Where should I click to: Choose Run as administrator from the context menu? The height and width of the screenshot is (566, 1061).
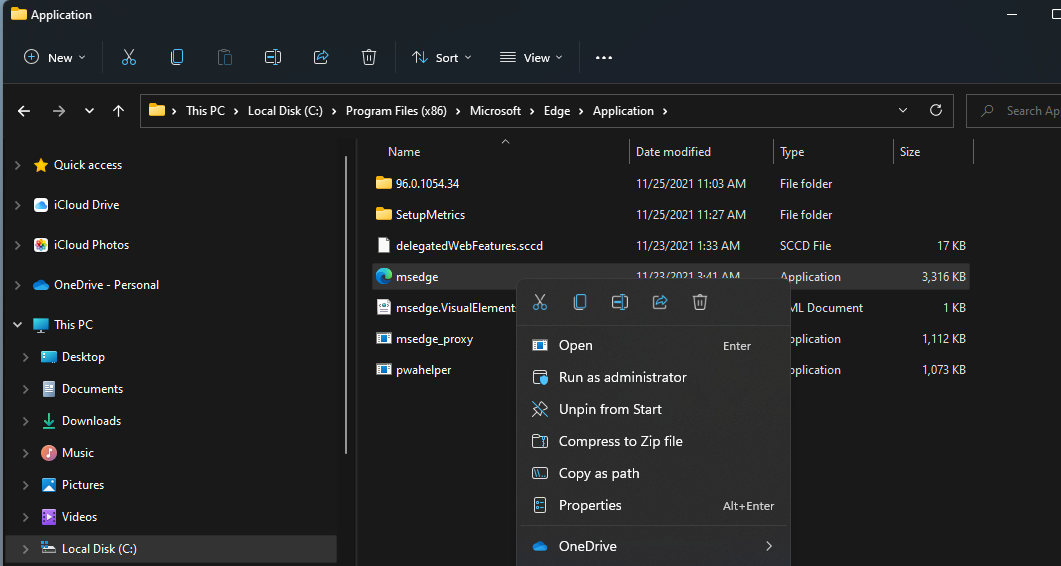coord(622,377)
